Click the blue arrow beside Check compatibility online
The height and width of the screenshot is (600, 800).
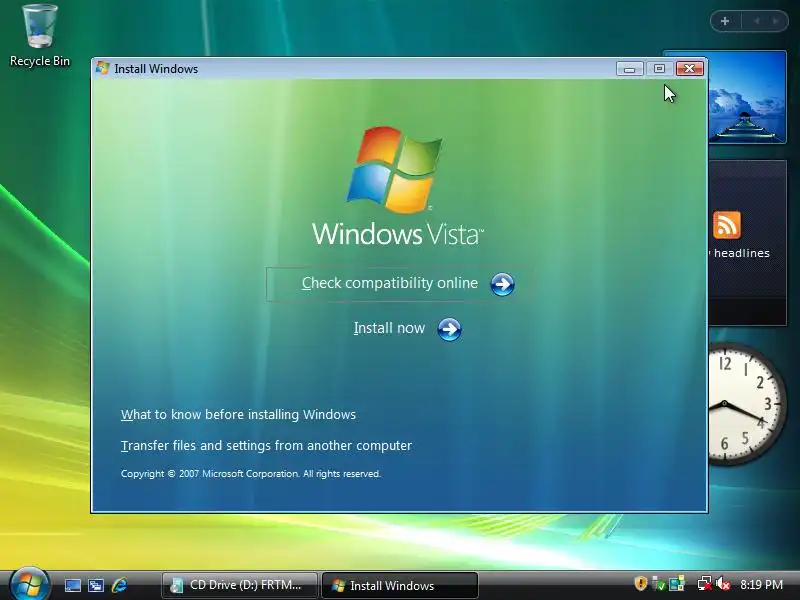[502, 284]
